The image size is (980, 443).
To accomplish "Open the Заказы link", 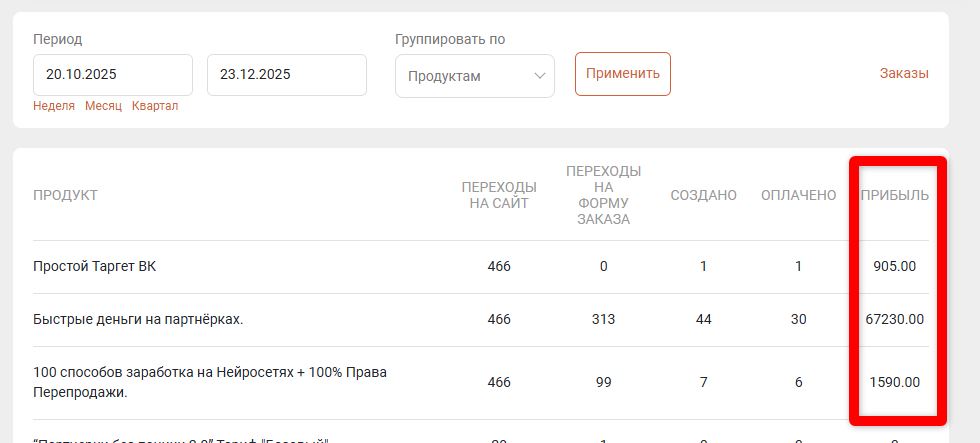I will point(904,73).
